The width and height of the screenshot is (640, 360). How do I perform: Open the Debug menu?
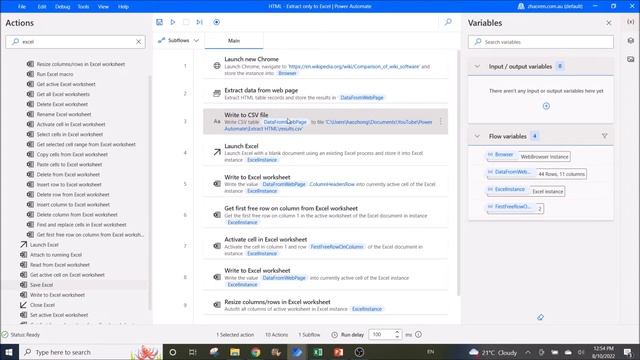62,7
